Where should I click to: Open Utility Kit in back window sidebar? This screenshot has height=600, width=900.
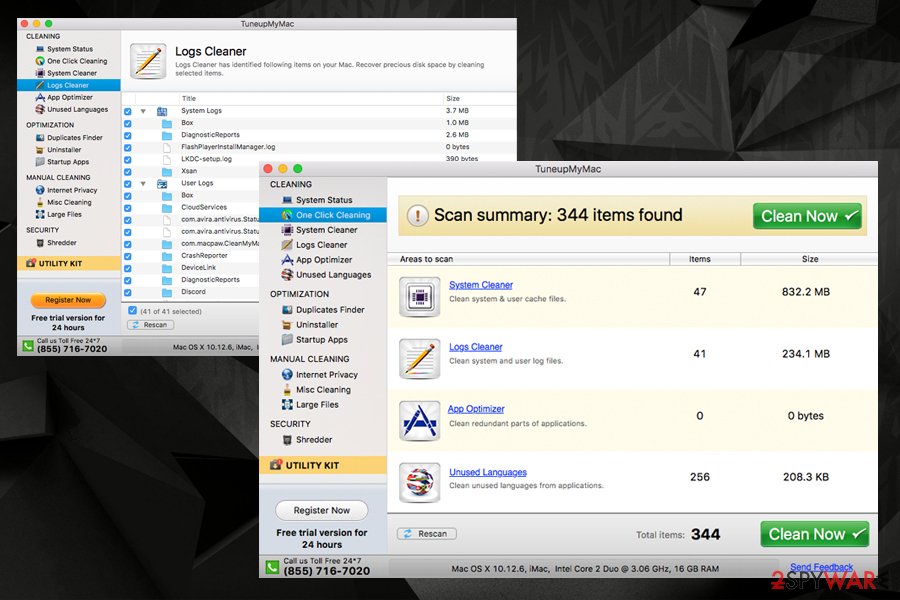pos(69,264)
